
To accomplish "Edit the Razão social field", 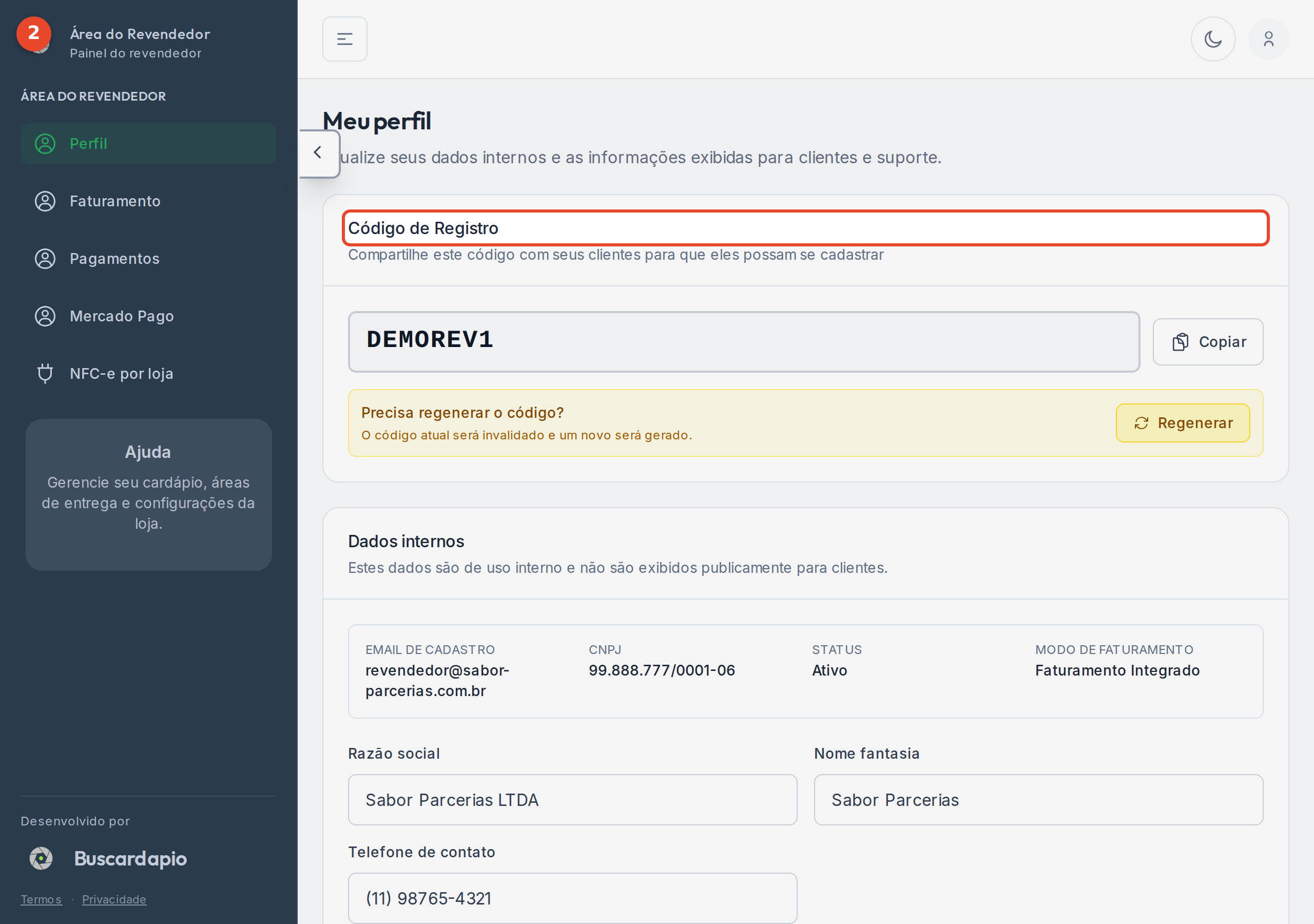I will click(572, 800).
